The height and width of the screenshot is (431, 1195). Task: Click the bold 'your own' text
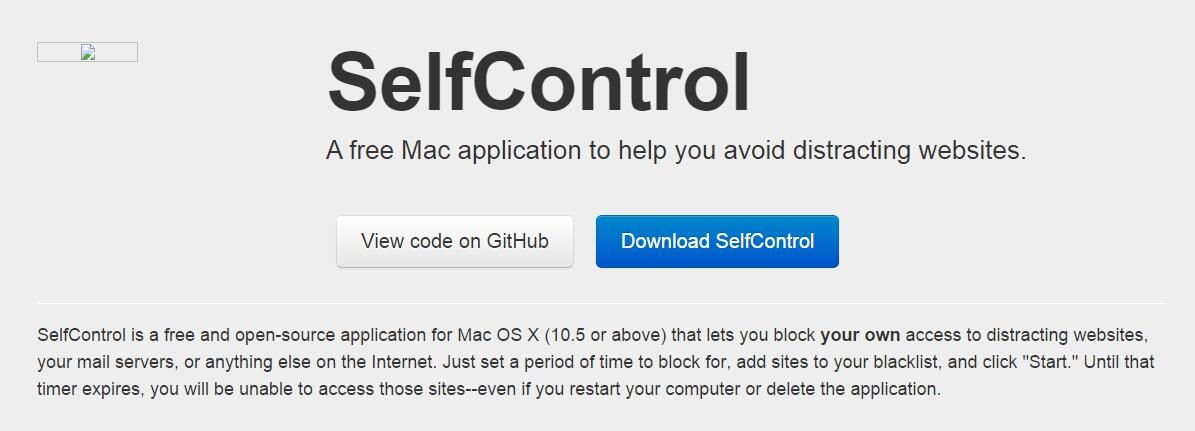tap(860, 335)
